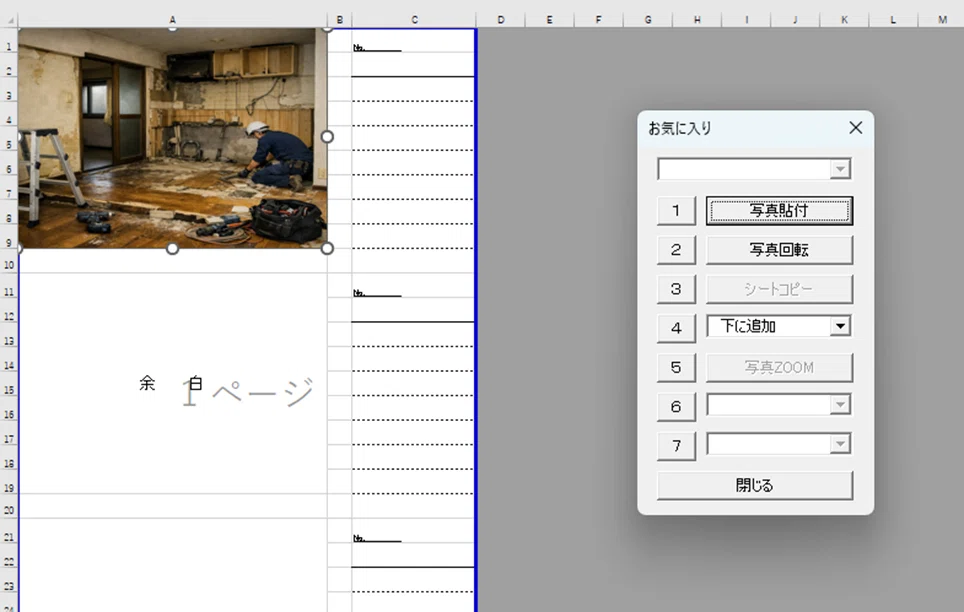
Task: Open the dropdown arrow in row 6
Action: (840, 405)
